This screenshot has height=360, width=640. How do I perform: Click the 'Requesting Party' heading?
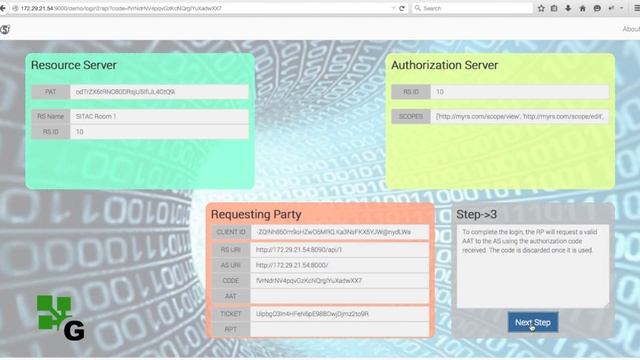pyautogui.click(x=256, y=215)
